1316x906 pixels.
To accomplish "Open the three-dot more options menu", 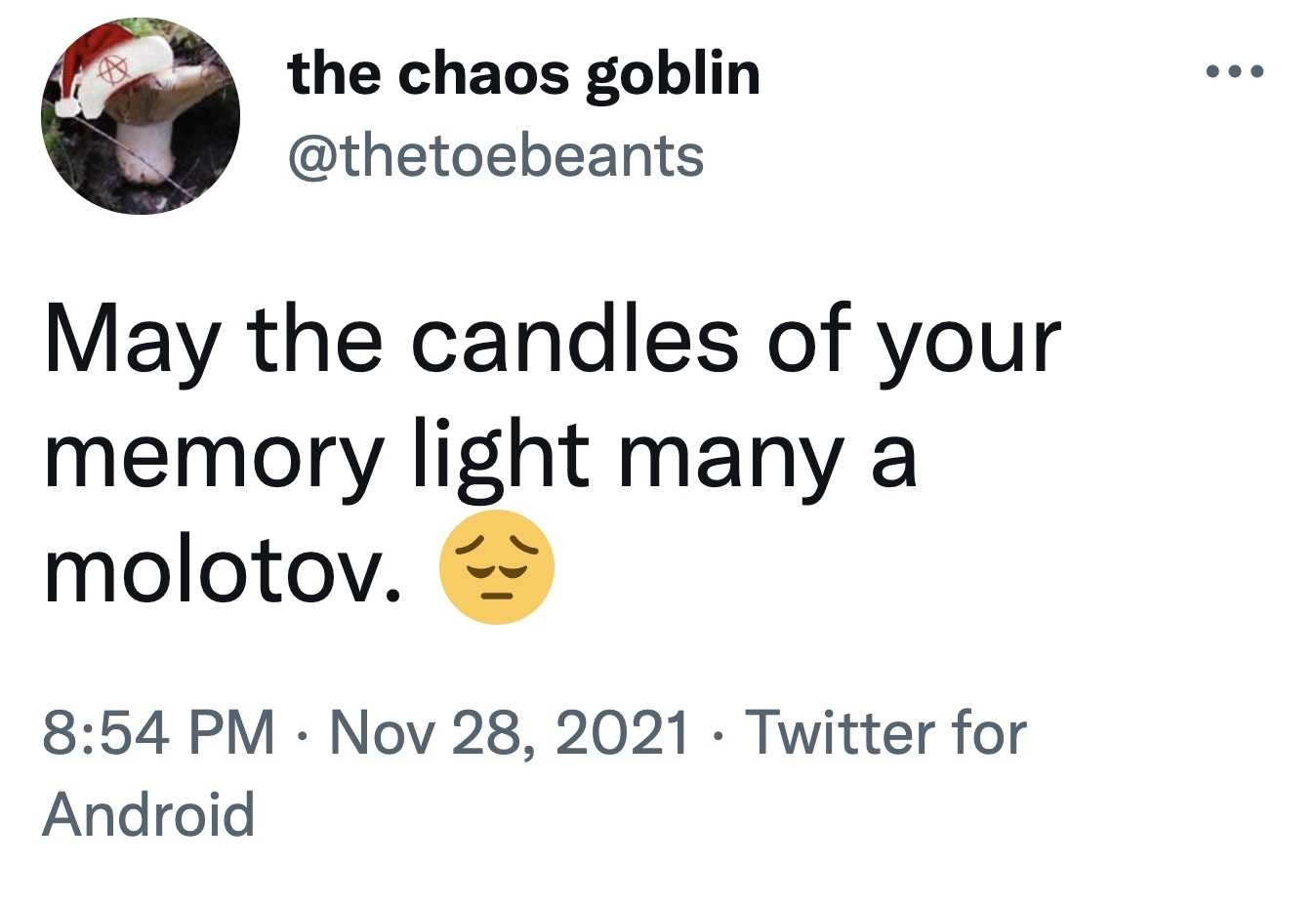I will [x=1235, y=71].
